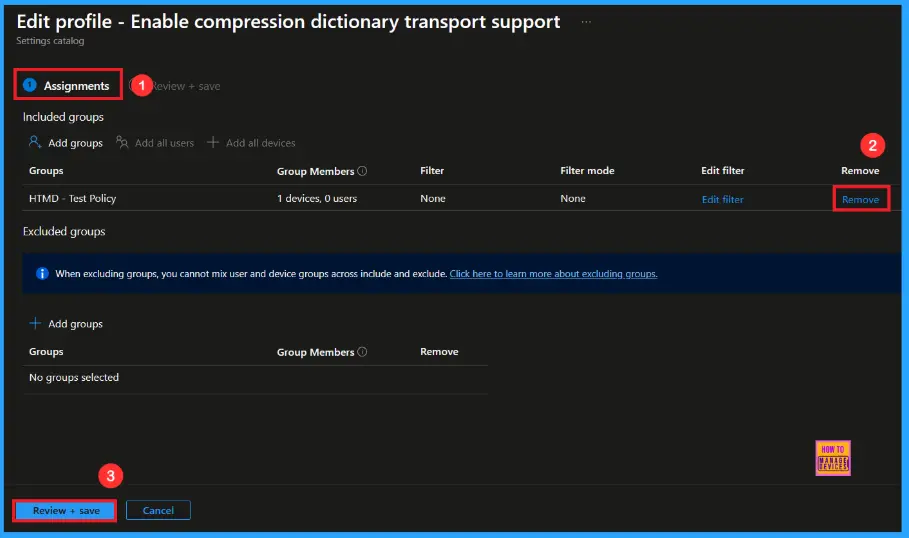Open the ellipsis menu beside the profile title
Screen dimensions: 909x538
tap(586, 22)
